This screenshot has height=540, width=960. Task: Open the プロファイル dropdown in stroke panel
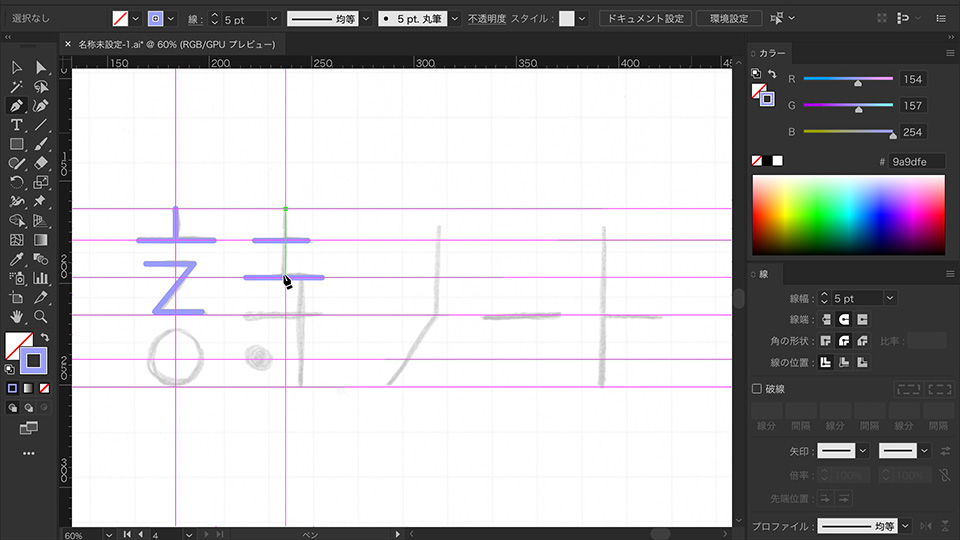click(906, 526)
